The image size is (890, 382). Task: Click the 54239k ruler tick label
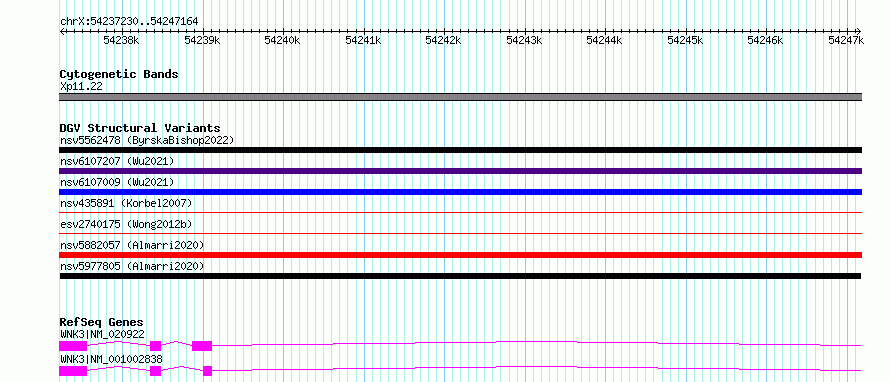pyautogui.click(x=203, y=40)
